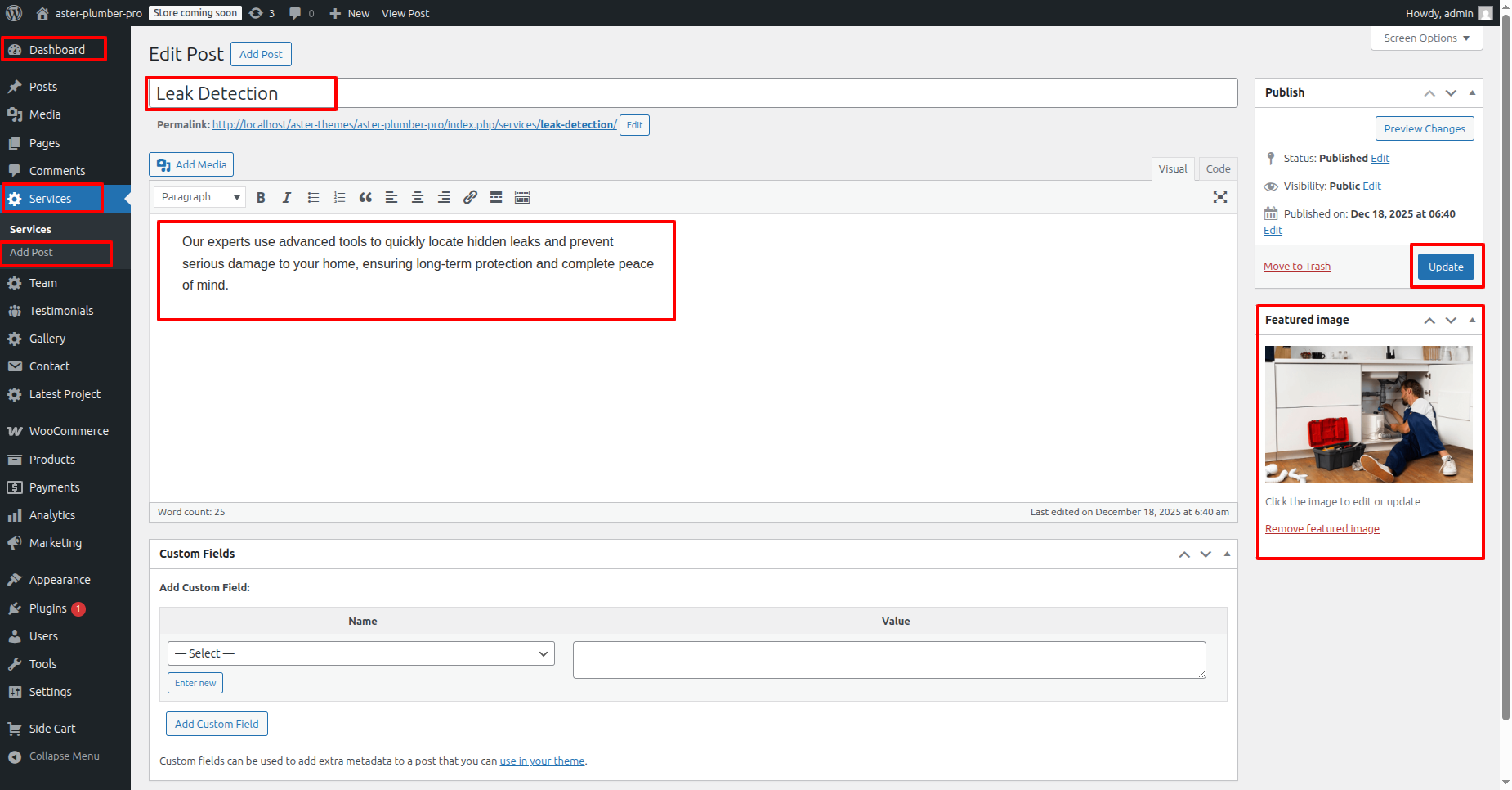
Task: Apply italic formatting in editor toolbar
Action: [x=287, y=197]
